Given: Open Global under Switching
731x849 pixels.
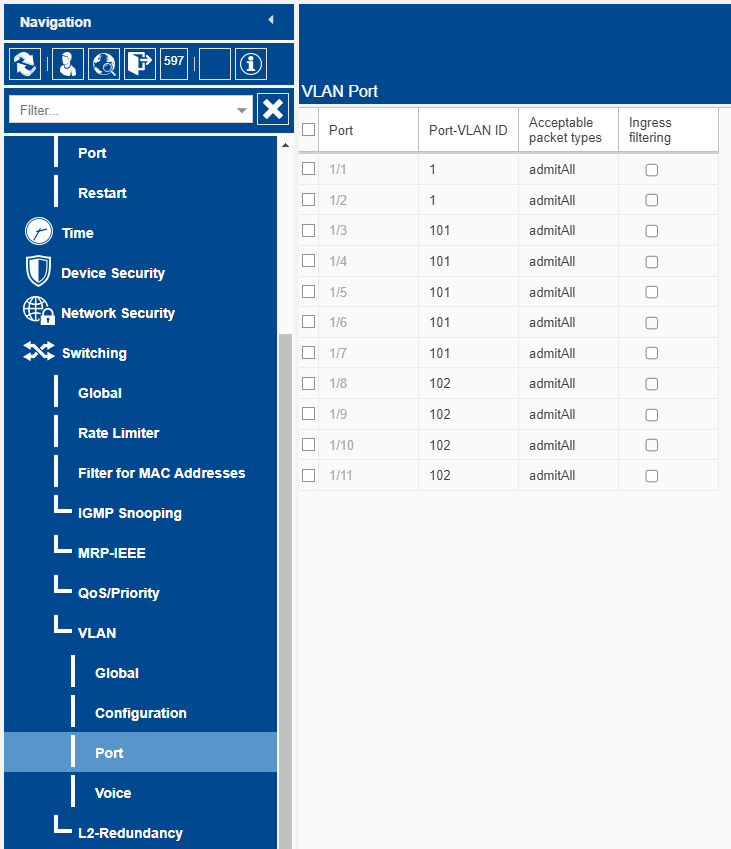Looking at the screenshot, I should pos(100,393).
